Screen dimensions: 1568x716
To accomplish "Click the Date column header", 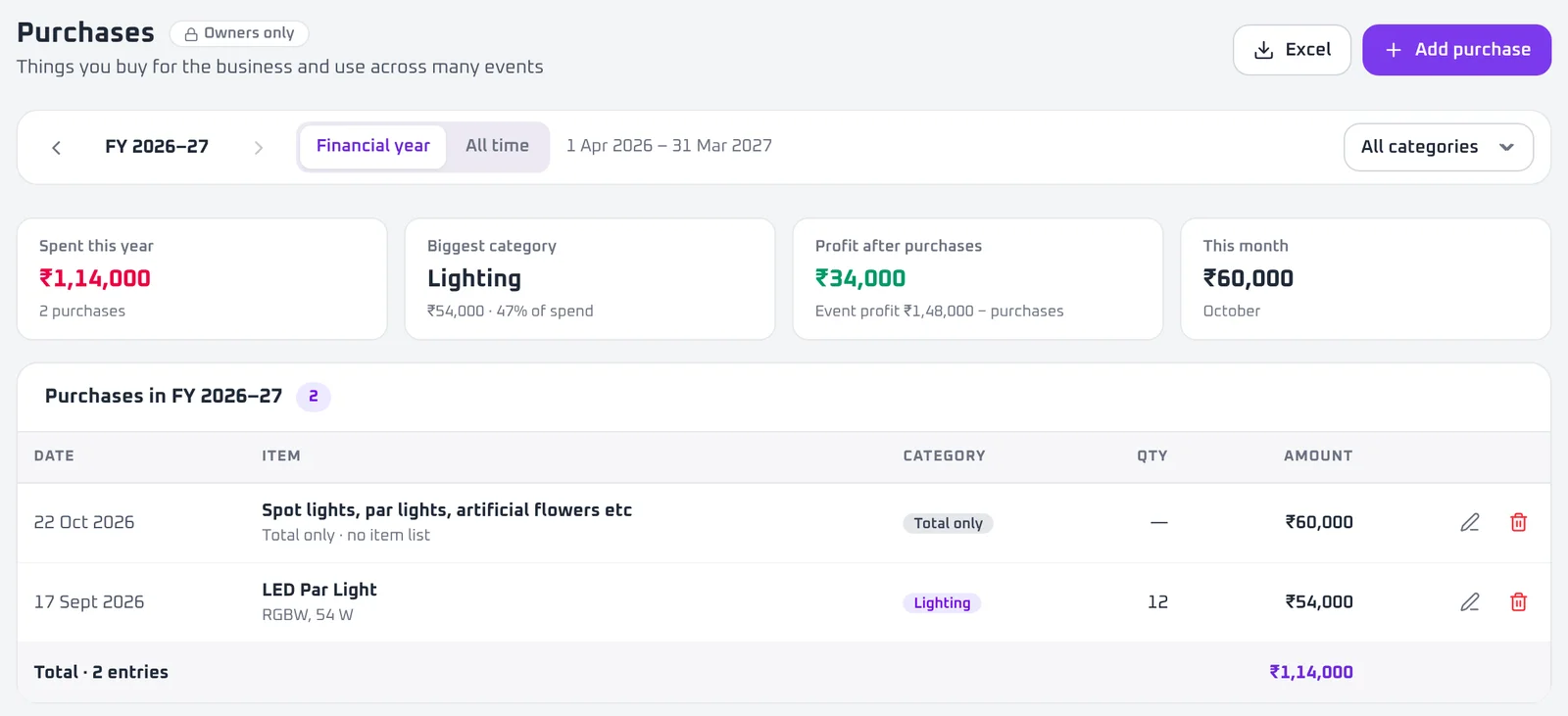I will [54, 455].
